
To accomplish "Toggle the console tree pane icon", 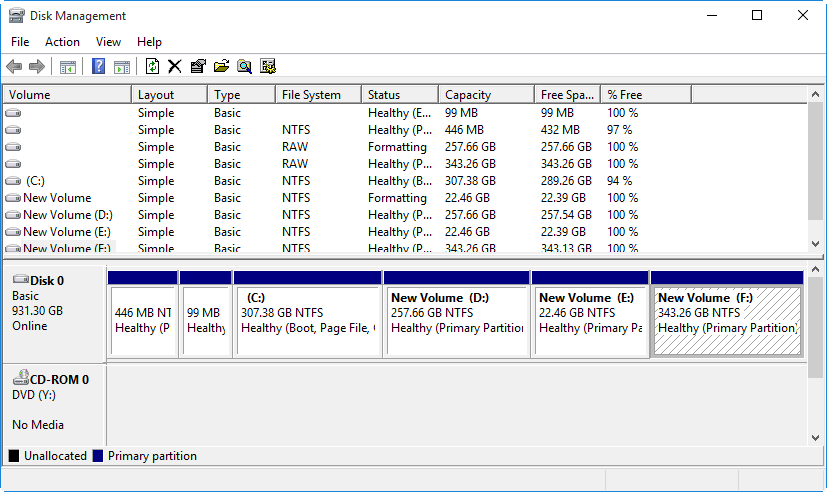I will pyautogui.click(x=68, y=67).
